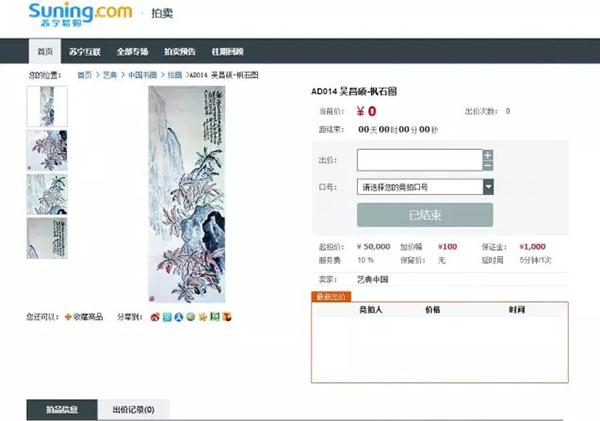
Task: Go to 首页 breadcrumb link
Action: pyautogui.click(x=85, y=75)
